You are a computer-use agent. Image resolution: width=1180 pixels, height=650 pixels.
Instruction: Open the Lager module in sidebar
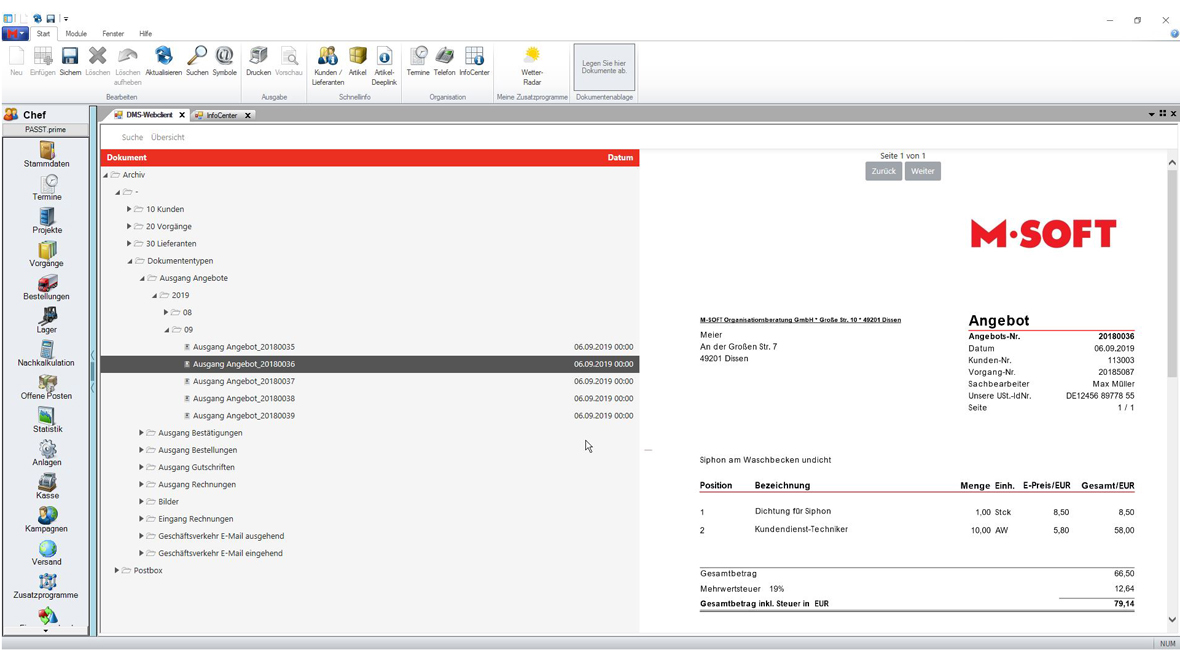point(47,320)
